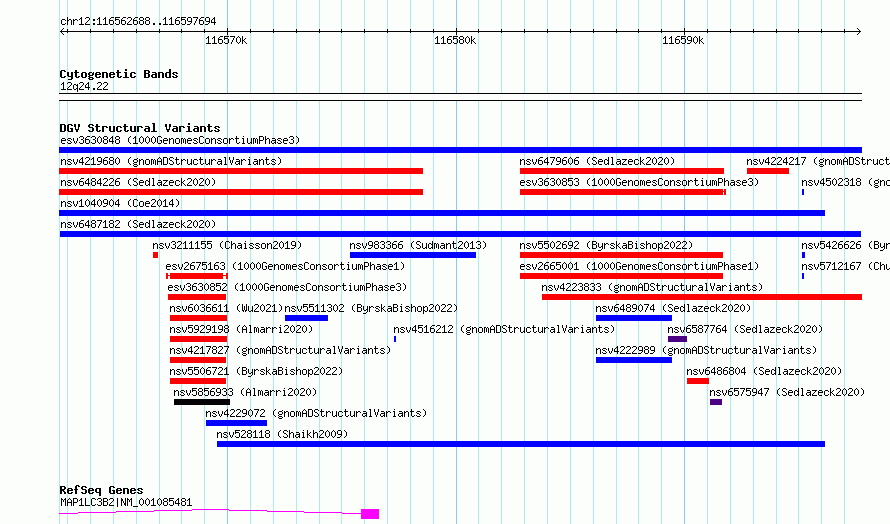Click the ruler's left arrow end
The height and width of the screenshot is (524, 890).
tap(62, 31)
